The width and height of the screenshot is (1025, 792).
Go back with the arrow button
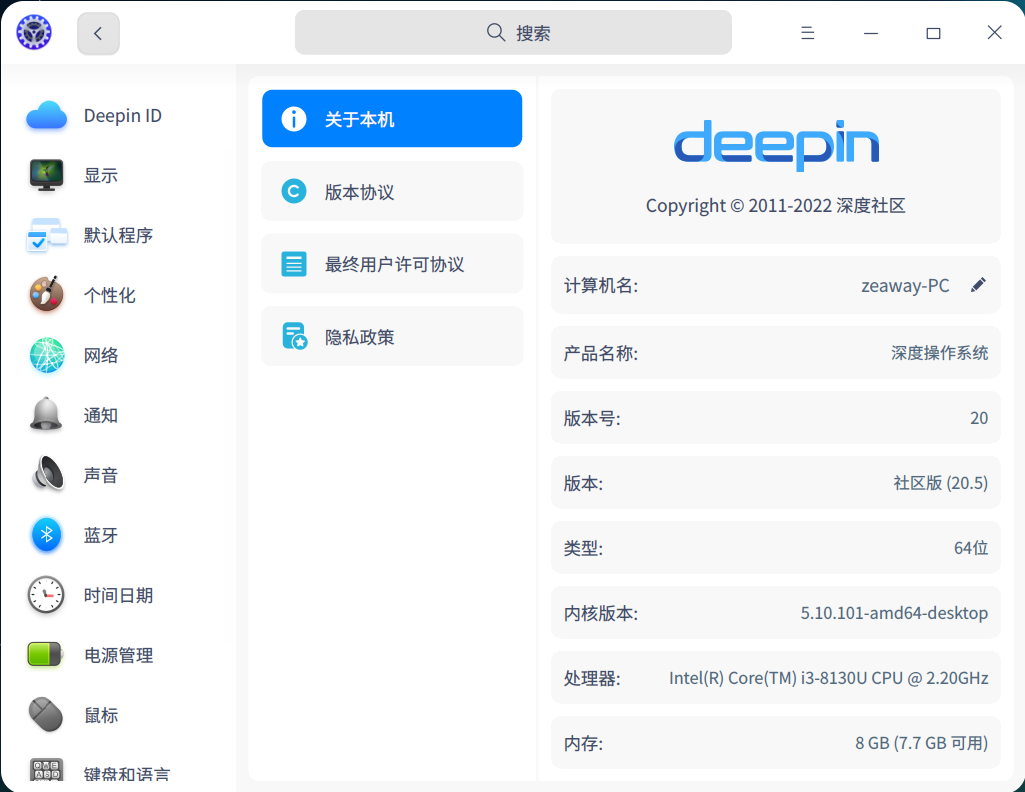click(x=98, y=32)
